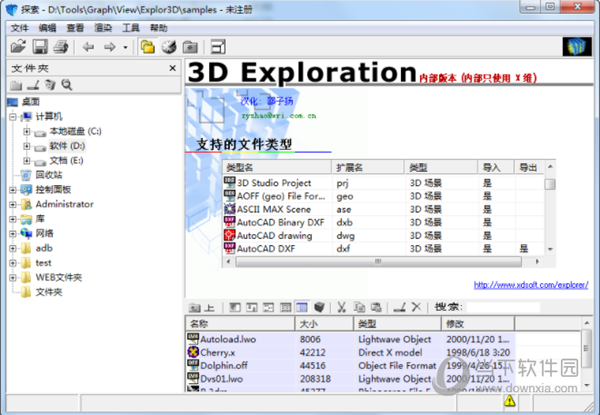Screen dimensions: 600x415
Task: Collapse the 计算机 tree node
Action: 13,117
